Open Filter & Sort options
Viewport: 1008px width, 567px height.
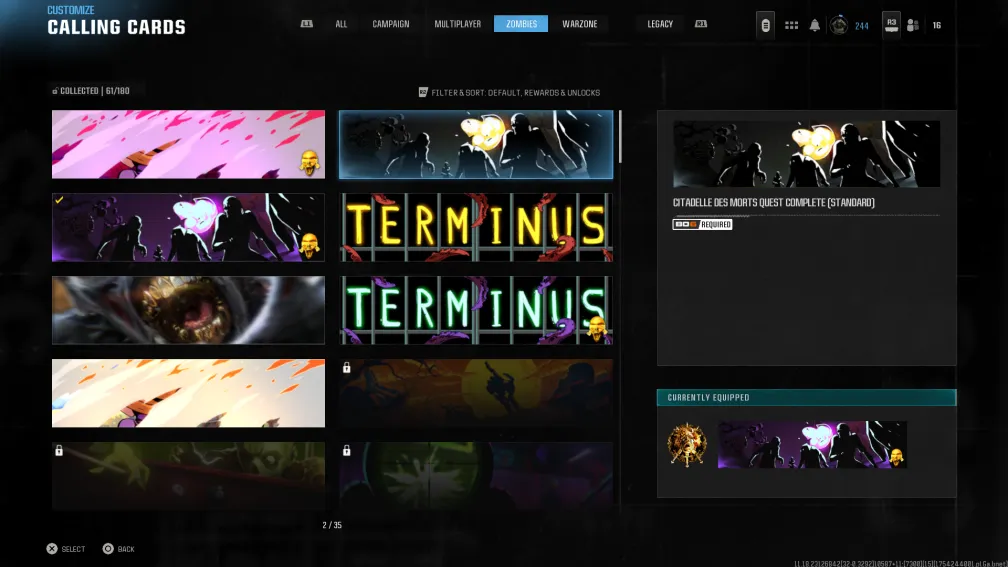[x=509, y=93]
